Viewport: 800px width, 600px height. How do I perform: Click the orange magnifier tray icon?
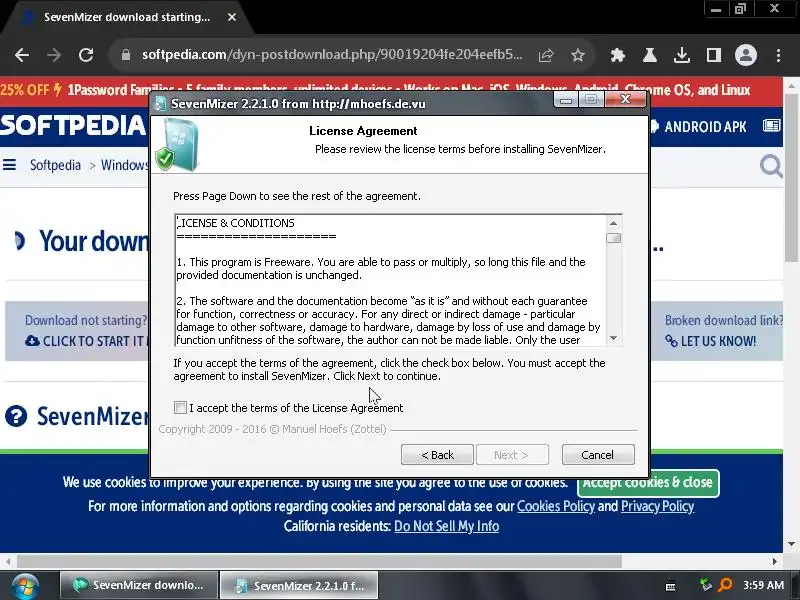[724, 584]
